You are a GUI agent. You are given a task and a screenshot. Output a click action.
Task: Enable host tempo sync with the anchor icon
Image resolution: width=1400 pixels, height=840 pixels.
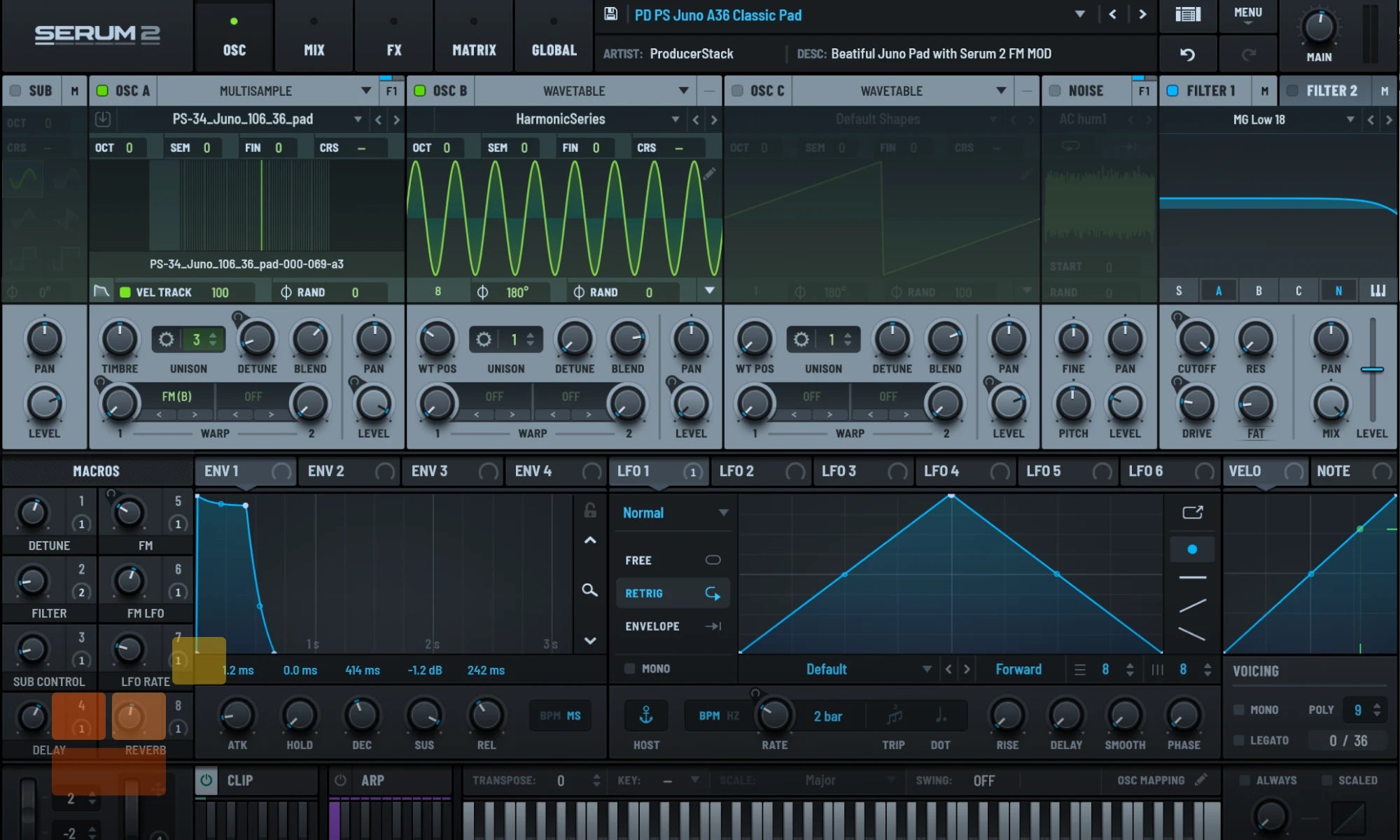[x=645, y=715]
